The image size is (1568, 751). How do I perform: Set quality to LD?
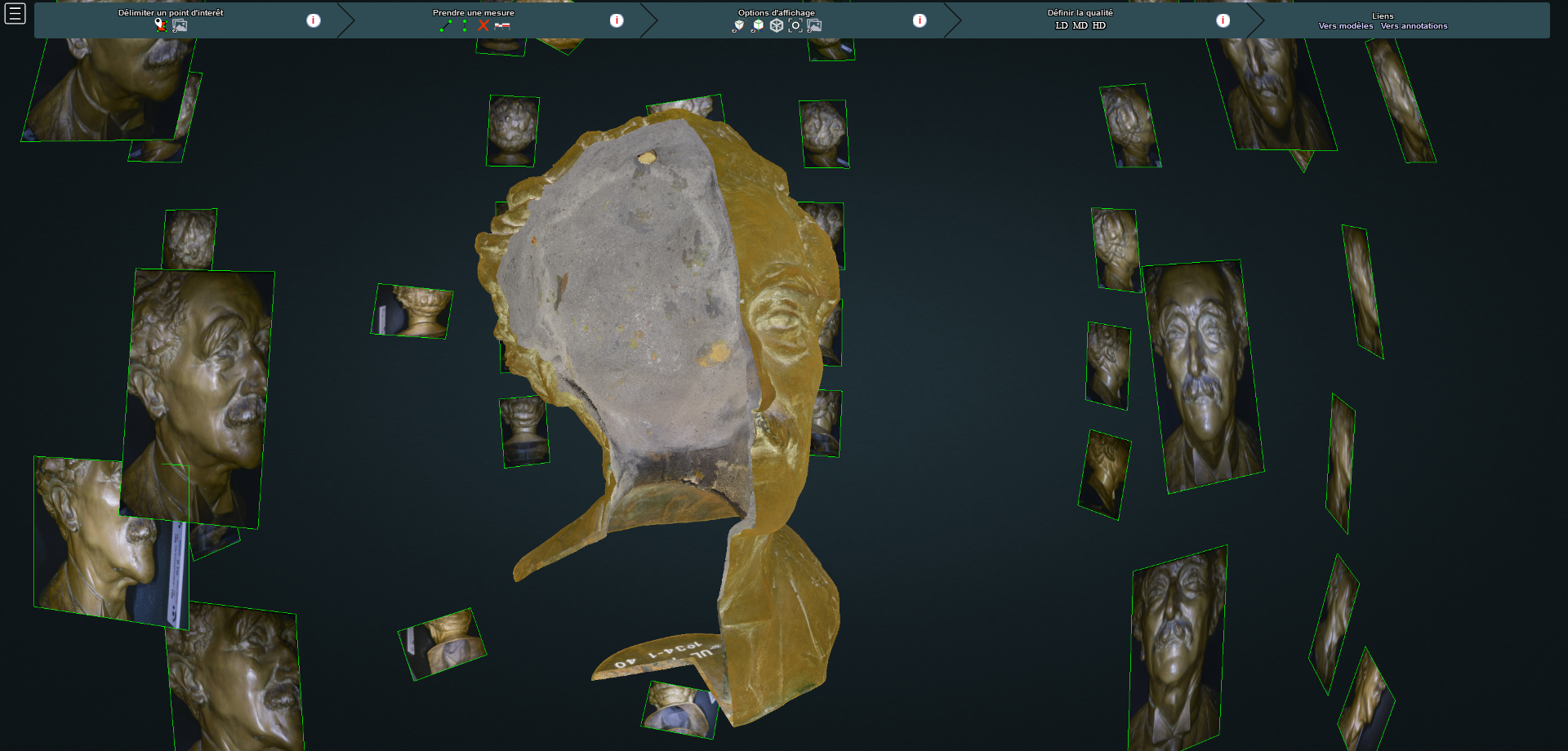[x=1061, y=25]
